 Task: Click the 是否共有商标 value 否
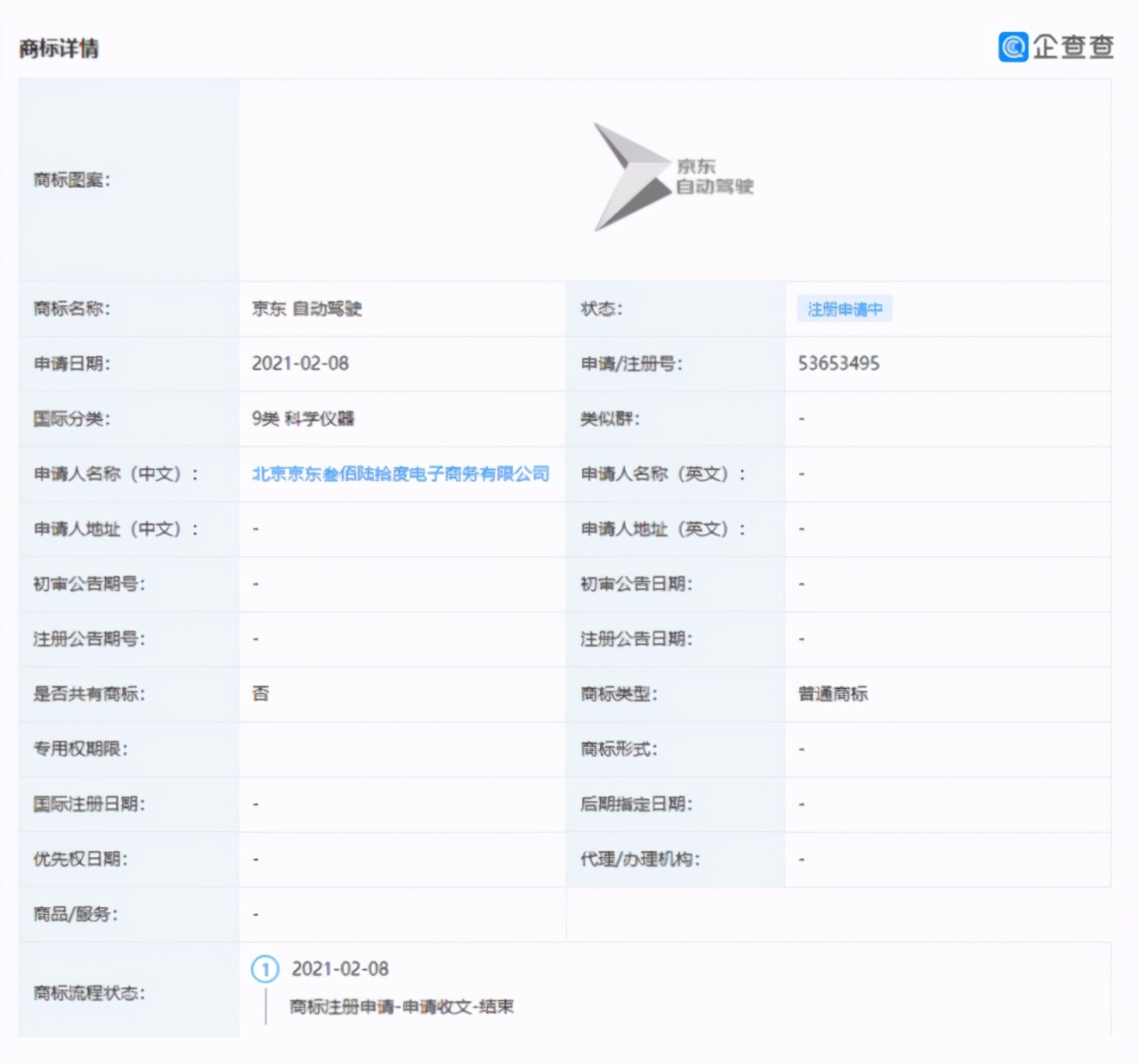256,694
